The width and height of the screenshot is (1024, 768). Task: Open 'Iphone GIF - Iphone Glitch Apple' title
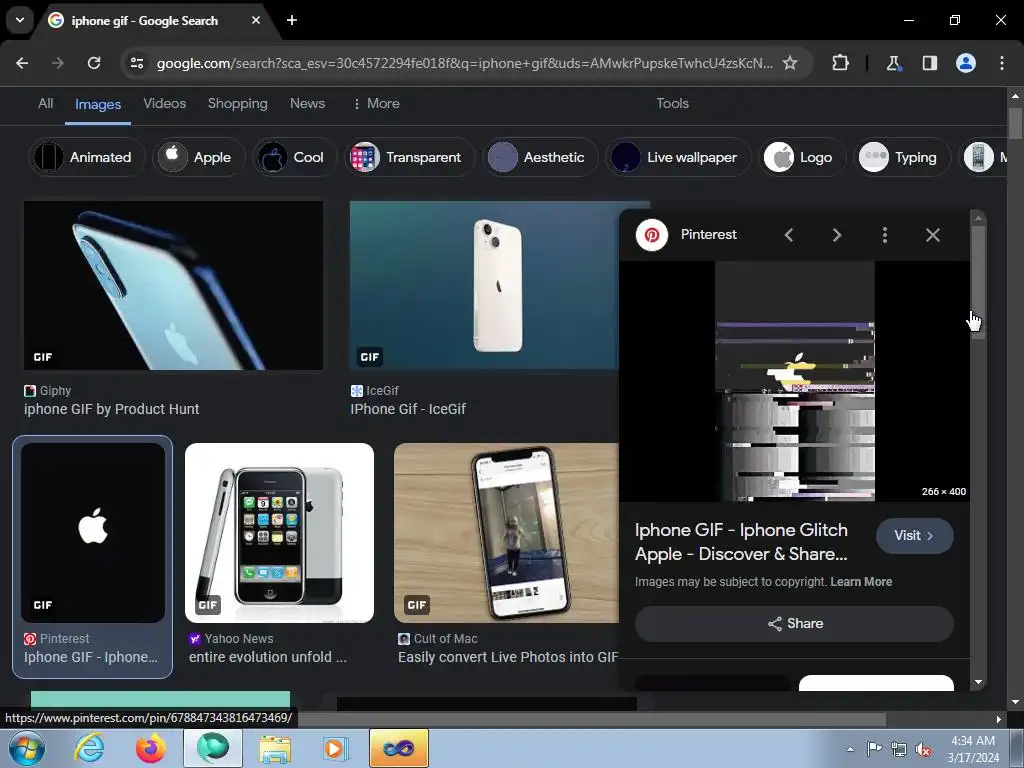pyautogui.click(x=741, y=542)
